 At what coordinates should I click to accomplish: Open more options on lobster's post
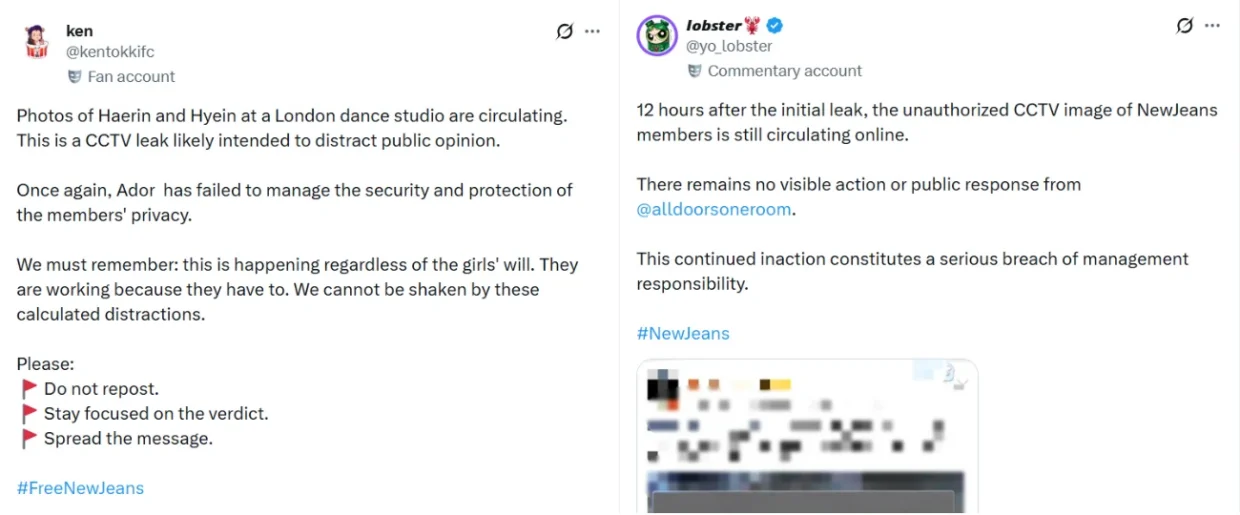[x=1213, y=26]
